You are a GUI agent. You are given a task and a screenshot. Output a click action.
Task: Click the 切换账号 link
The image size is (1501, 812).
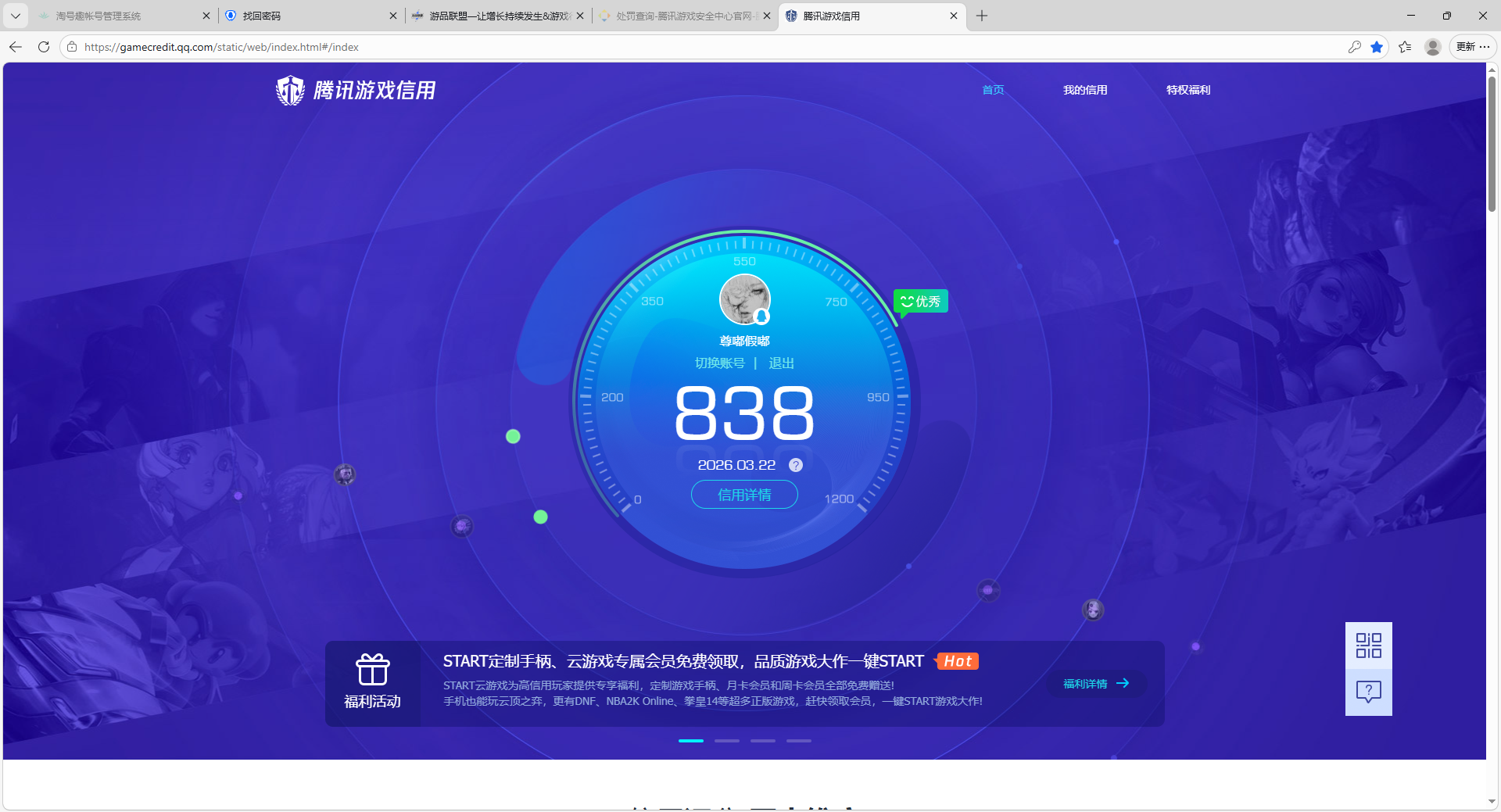coord(719,363)
